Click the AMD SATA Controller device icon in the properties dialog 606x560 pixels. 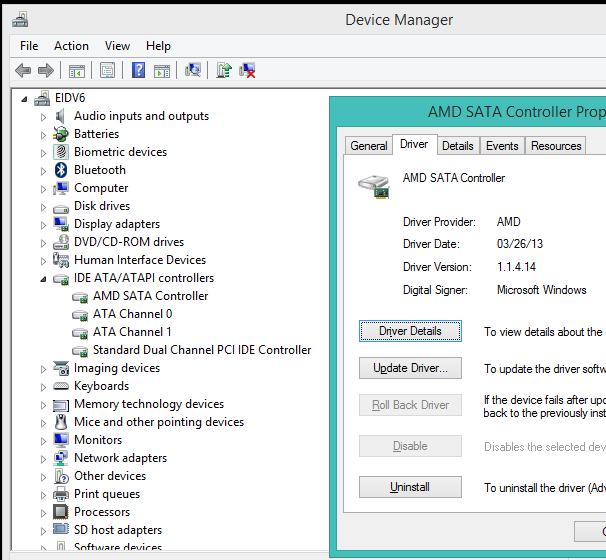pos(374,187)
